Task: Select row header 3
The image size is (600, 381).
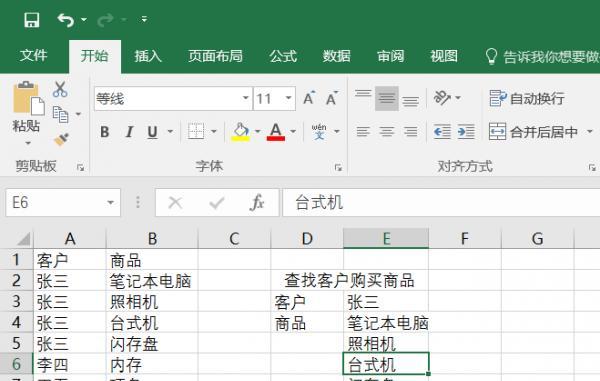Action: coord(16,301)
